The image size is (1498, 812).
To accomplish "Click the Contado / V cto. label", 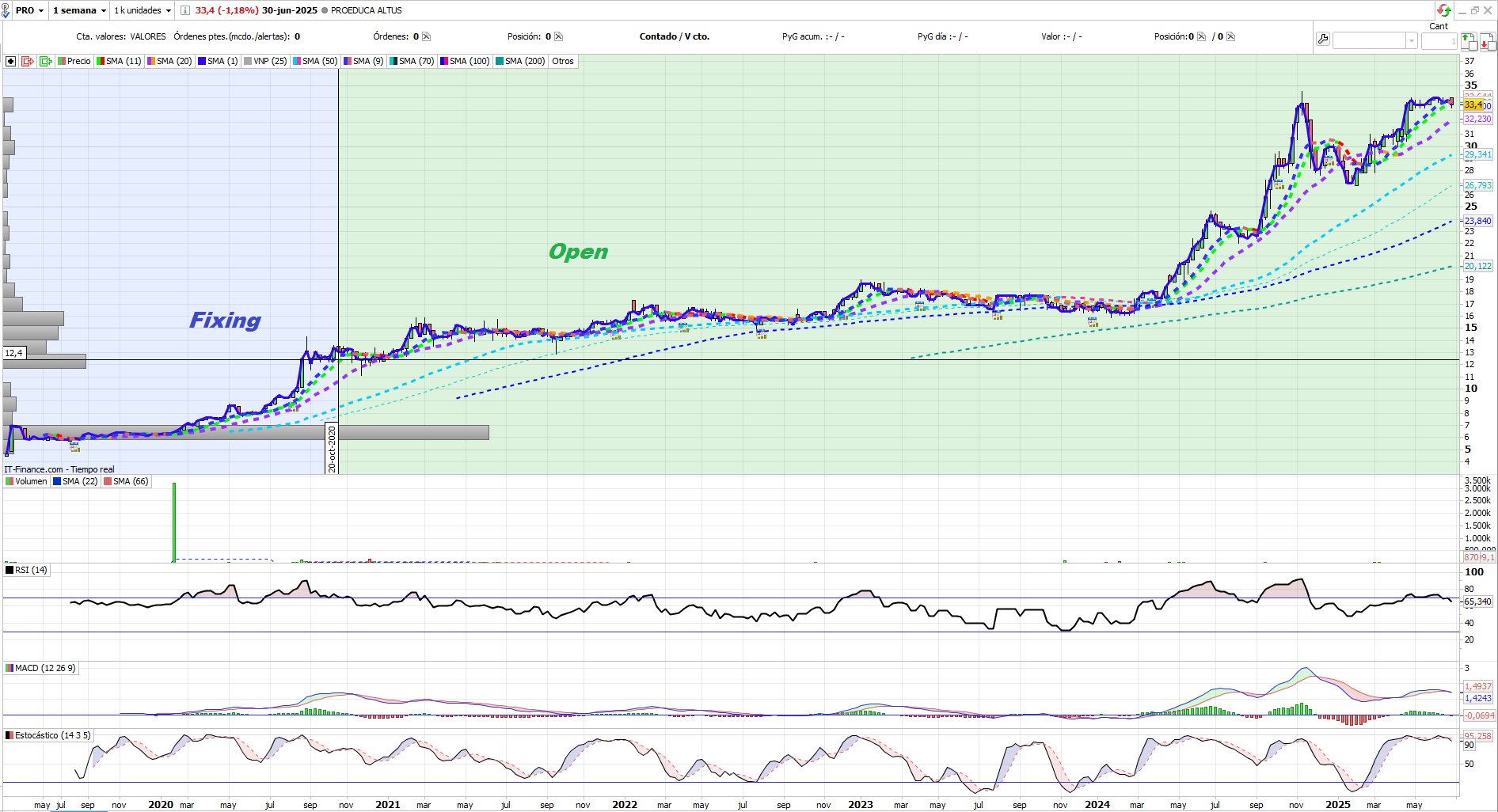I will coord(675,36).
